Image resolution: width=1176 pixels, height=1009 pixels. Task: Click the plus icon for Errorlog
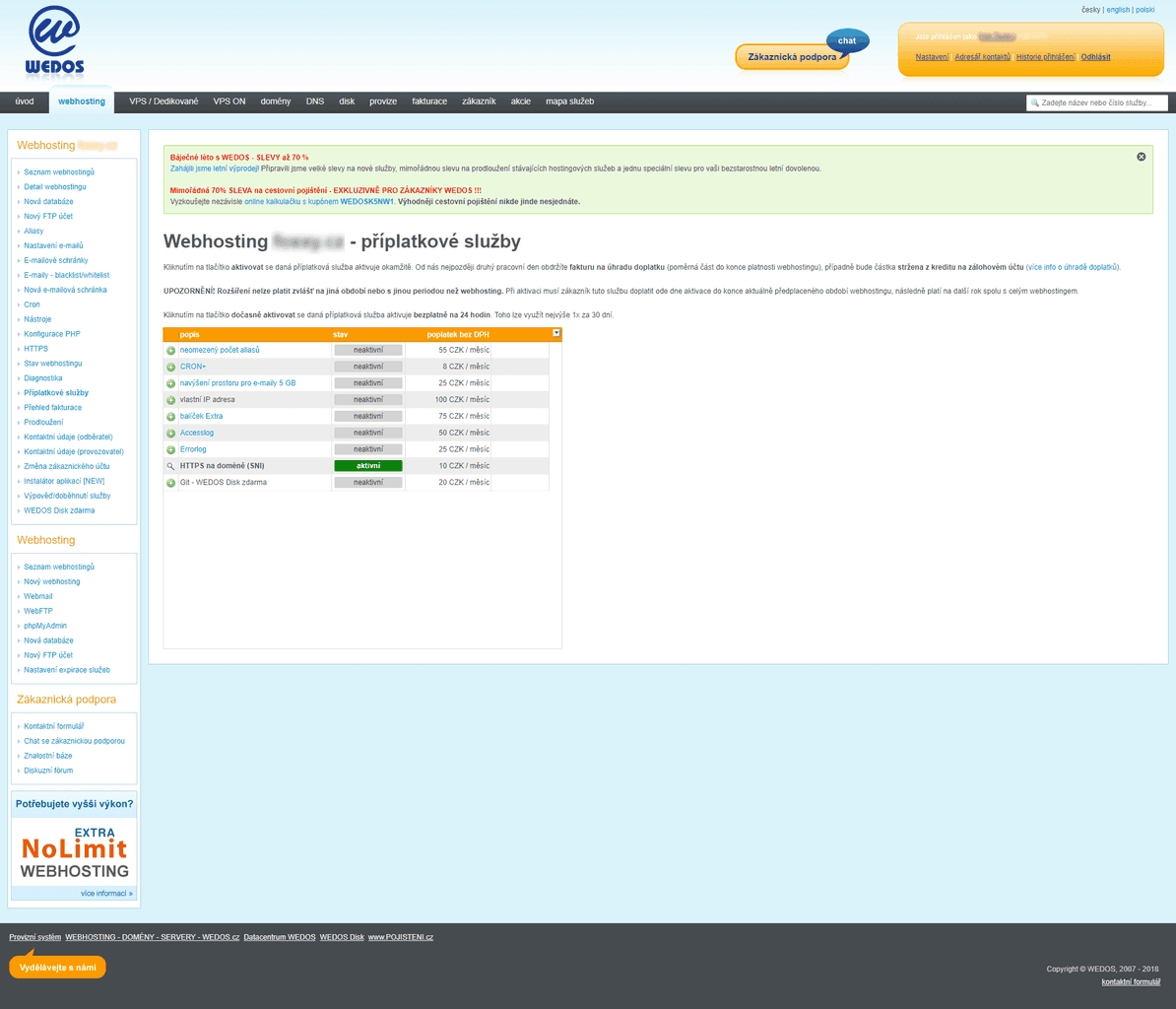[170, 449]
